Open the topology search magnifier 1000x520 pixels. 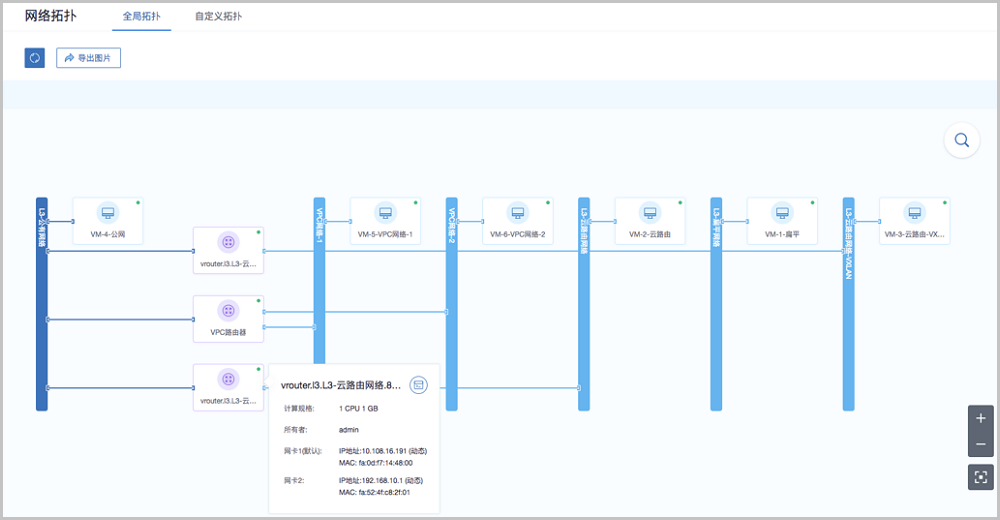pyautogui.click(x=961, y=141)
